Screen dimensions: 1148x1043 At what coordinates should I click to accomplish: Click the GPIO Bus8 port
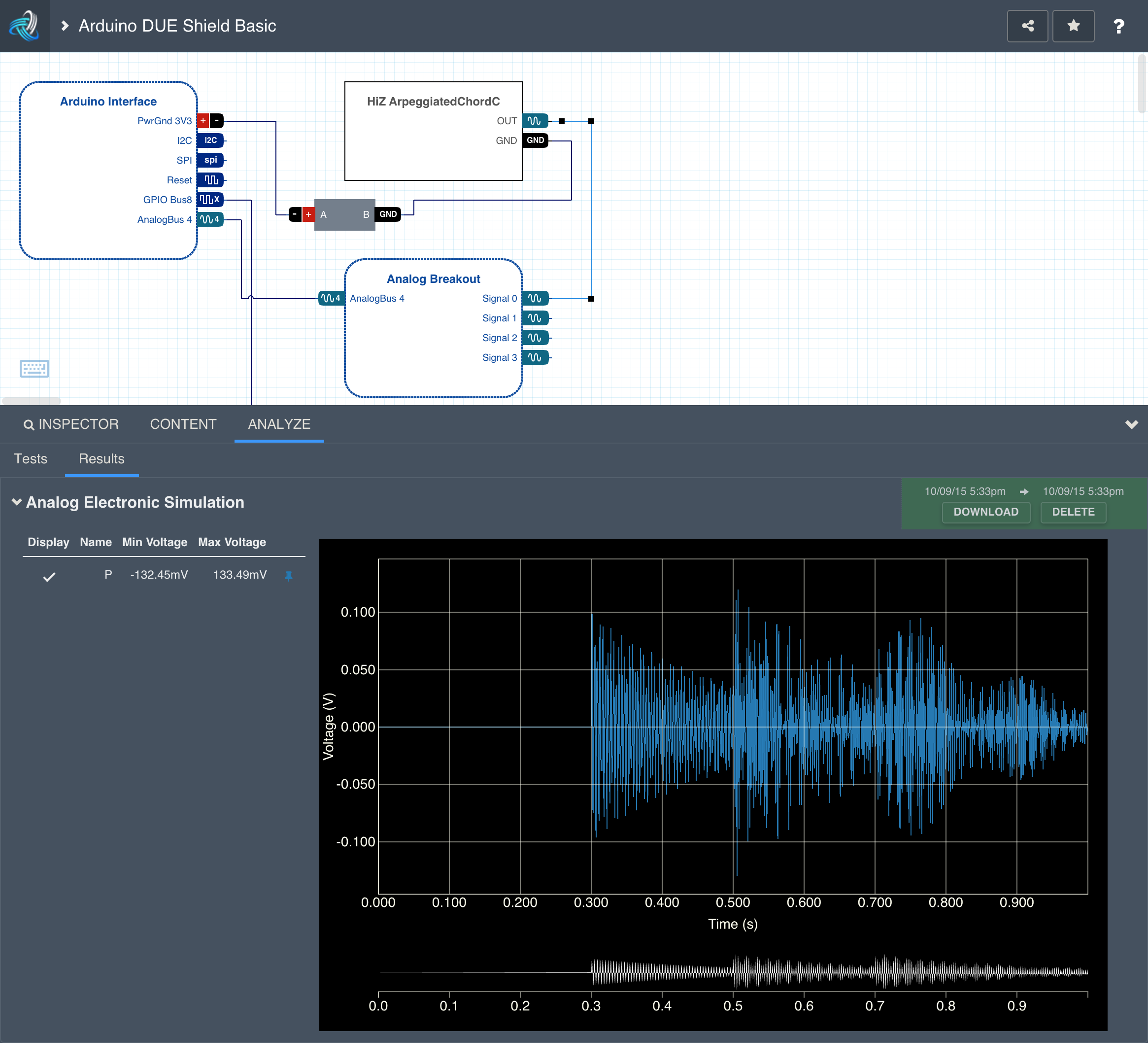210,199
